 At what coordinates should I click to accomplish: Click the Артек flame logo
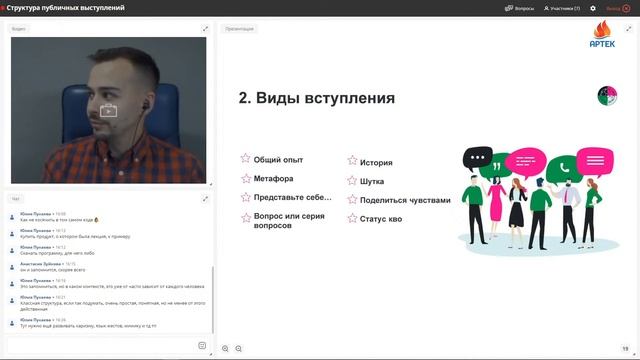click(602, 34)
